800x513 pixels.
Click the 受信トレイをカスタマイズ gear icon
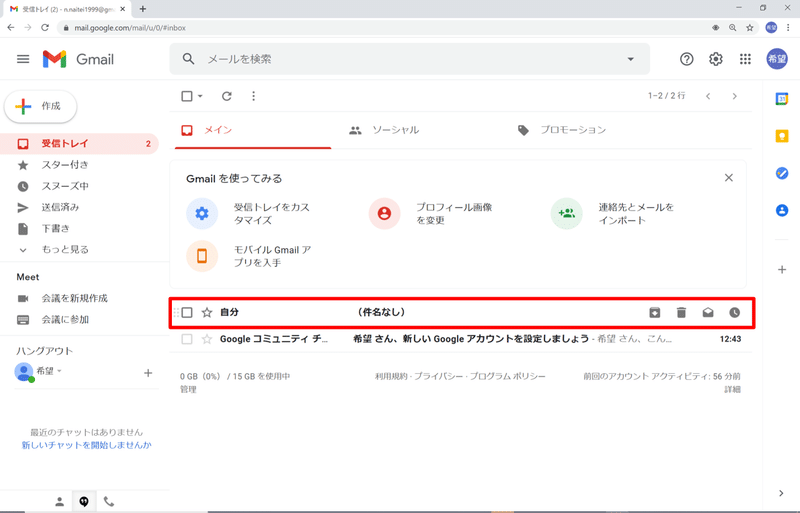click(x=202, y=213)
